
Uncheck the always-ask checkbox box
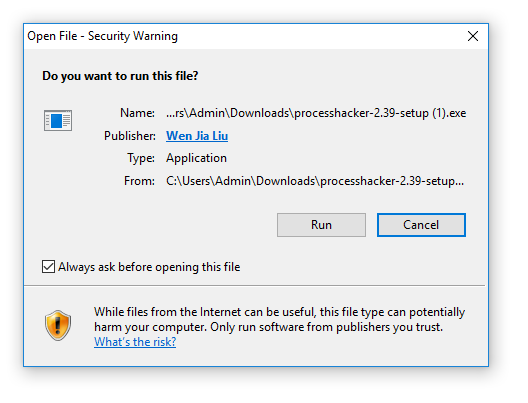(48, 267)
